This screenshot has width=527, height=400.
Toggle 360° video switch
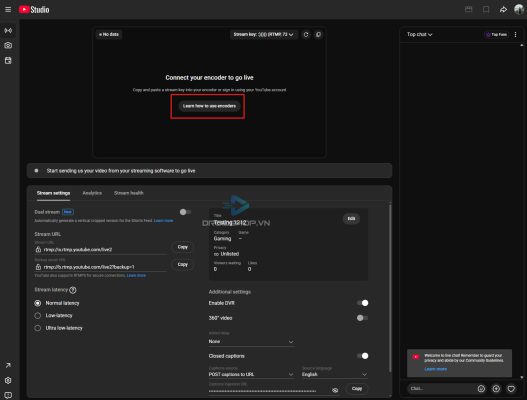click(x=363, y=318)
